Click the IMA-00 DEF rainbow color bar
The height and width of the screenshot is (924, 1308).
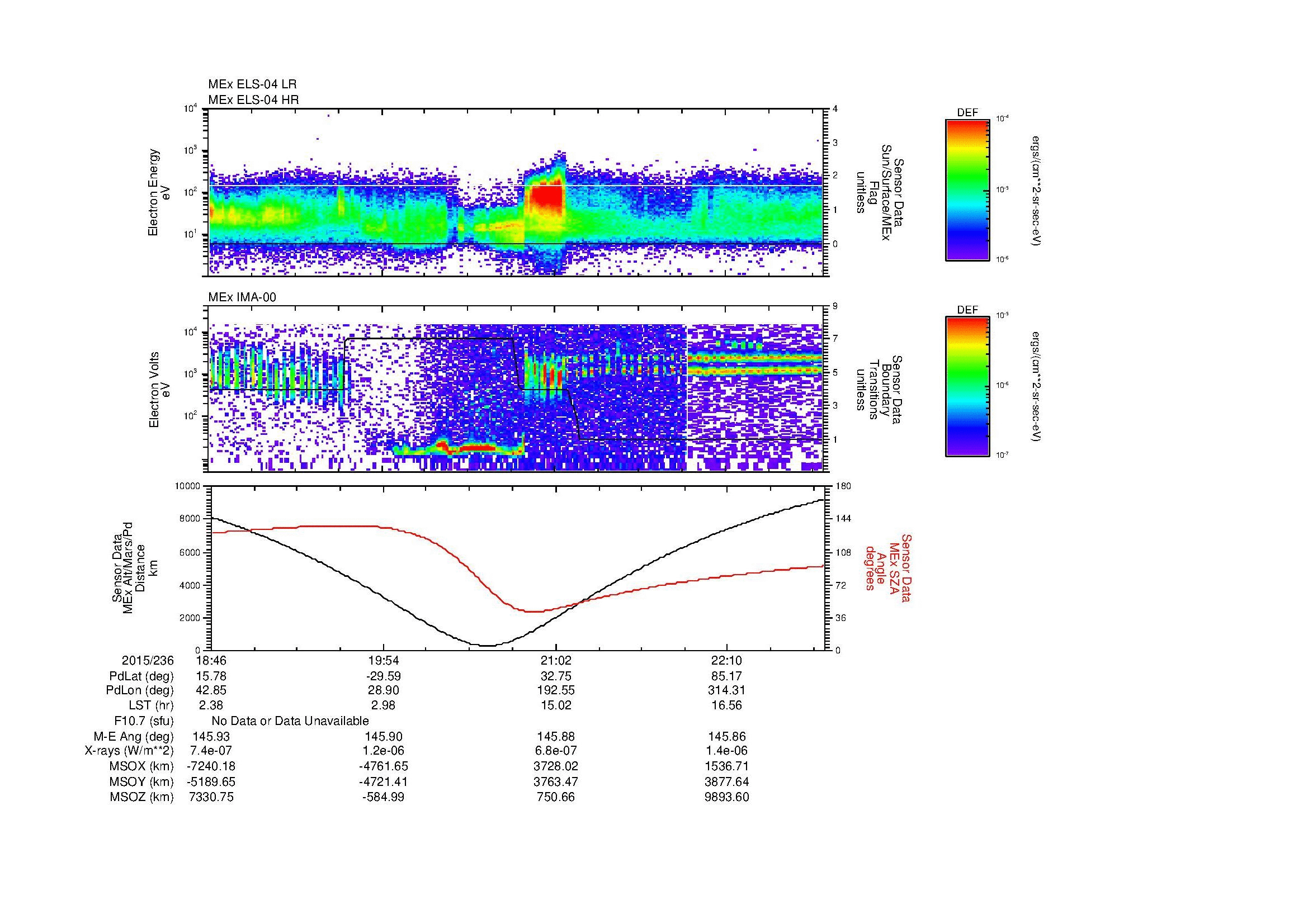(x=967, y=387)
